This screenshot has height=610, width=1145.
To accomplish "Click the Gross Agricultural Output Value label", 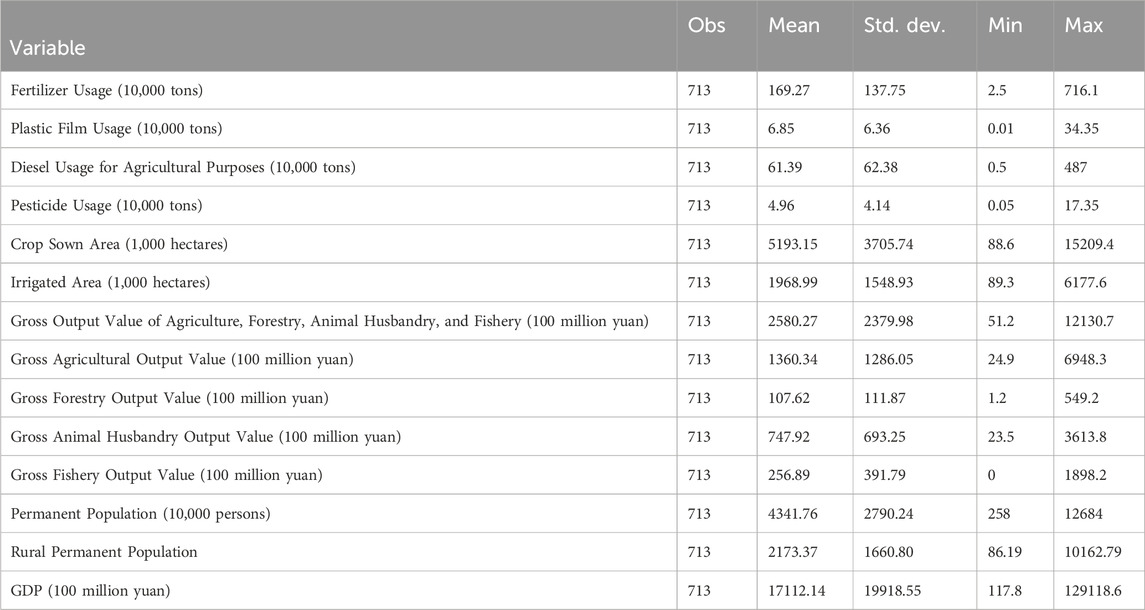I will 182,359.
